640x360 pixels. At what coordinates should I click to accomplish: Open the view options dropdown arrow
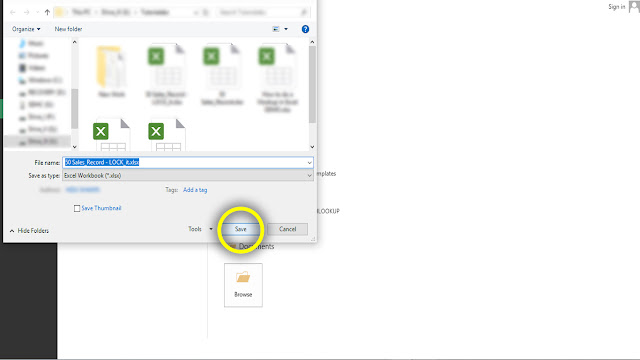[x=286, y=29]
